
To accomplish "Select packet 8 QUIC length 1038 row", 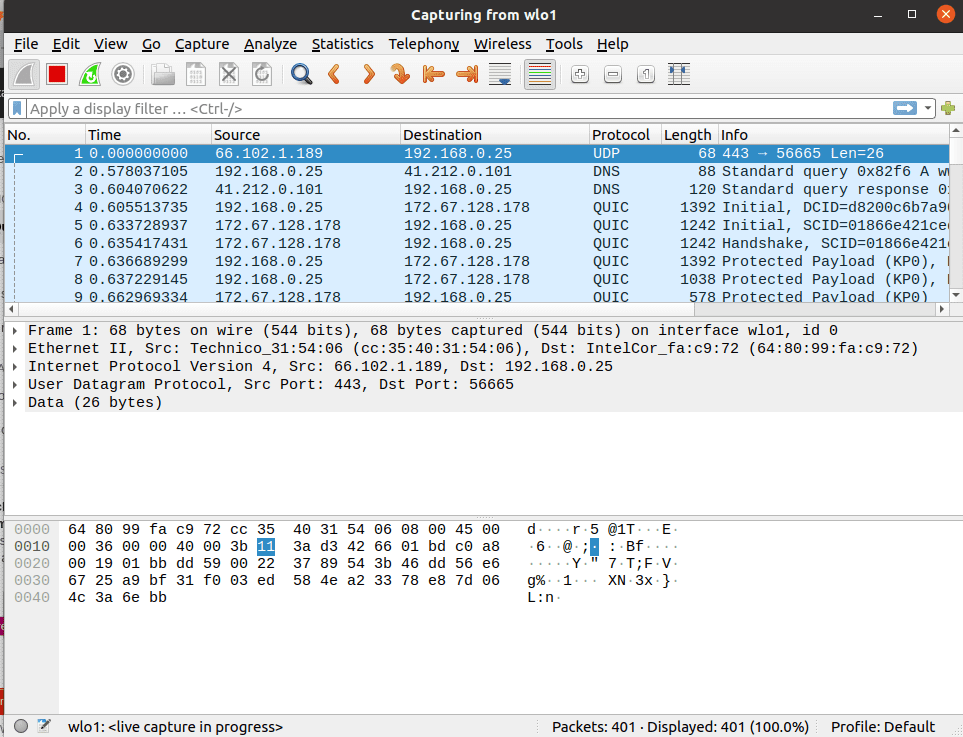I will (477, 279).
